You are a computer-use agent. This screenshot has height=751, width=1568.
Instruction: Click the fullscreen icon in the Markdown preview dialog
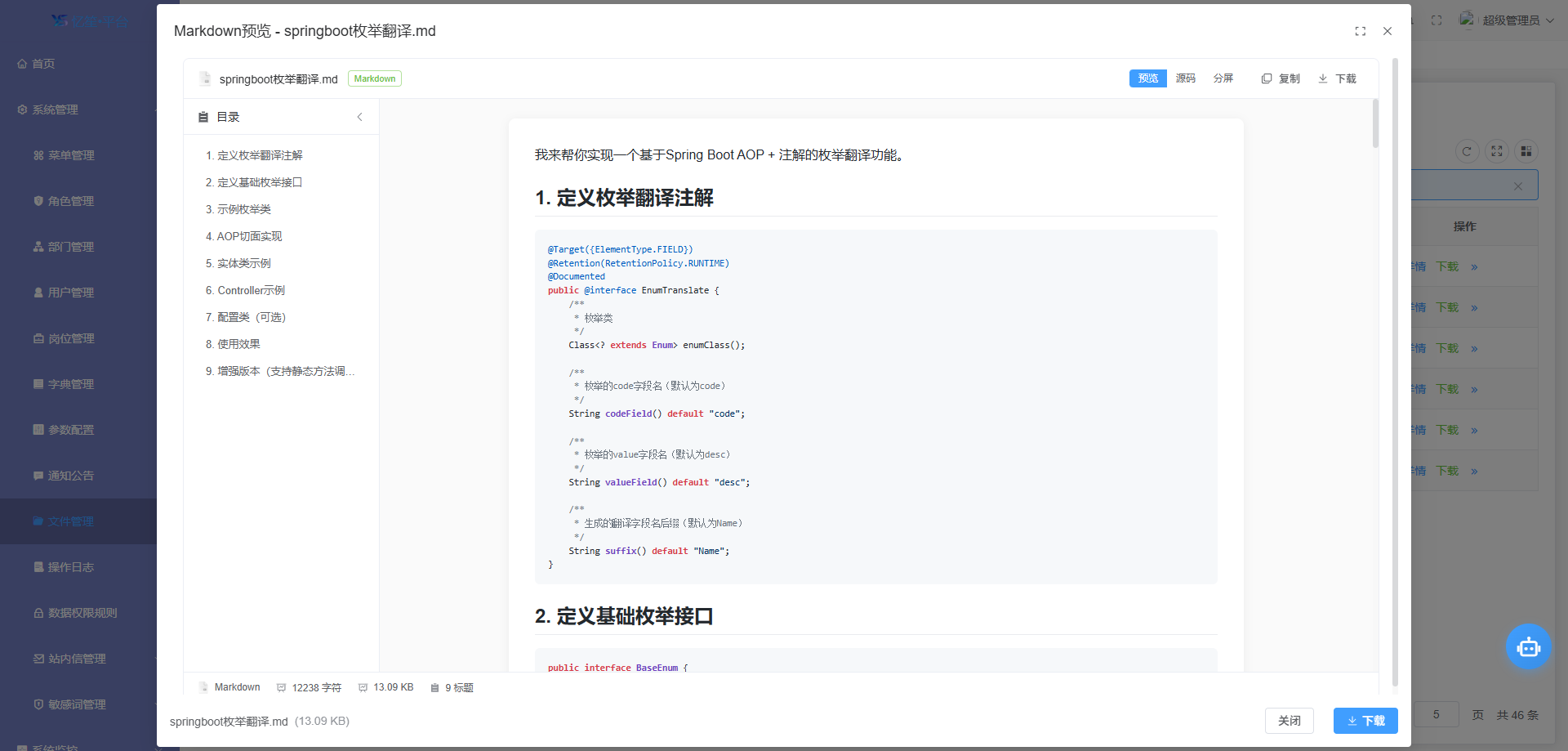point(1360,31)
